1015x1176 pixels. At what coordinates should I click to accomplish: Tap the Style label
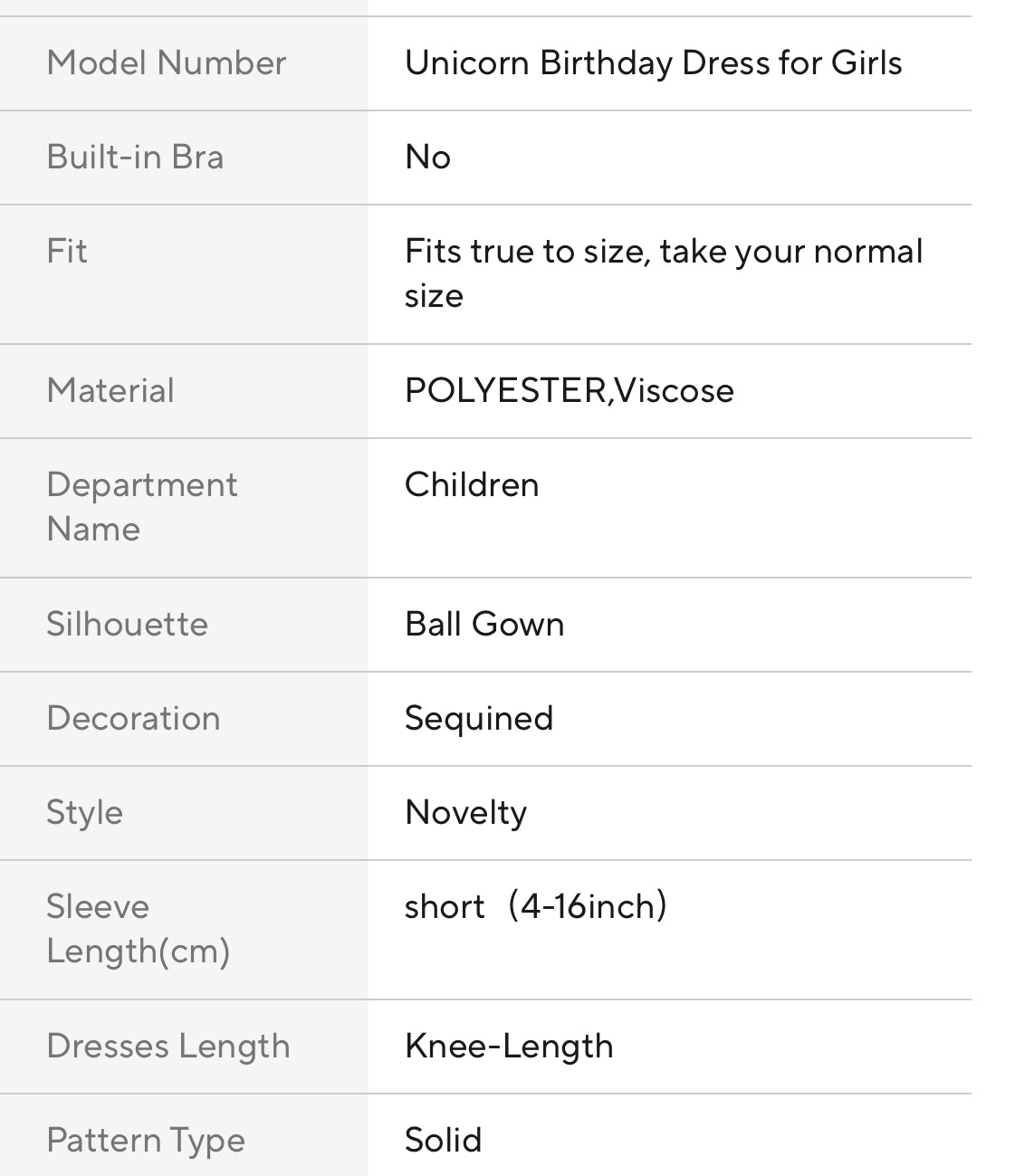tap(84, 813)
